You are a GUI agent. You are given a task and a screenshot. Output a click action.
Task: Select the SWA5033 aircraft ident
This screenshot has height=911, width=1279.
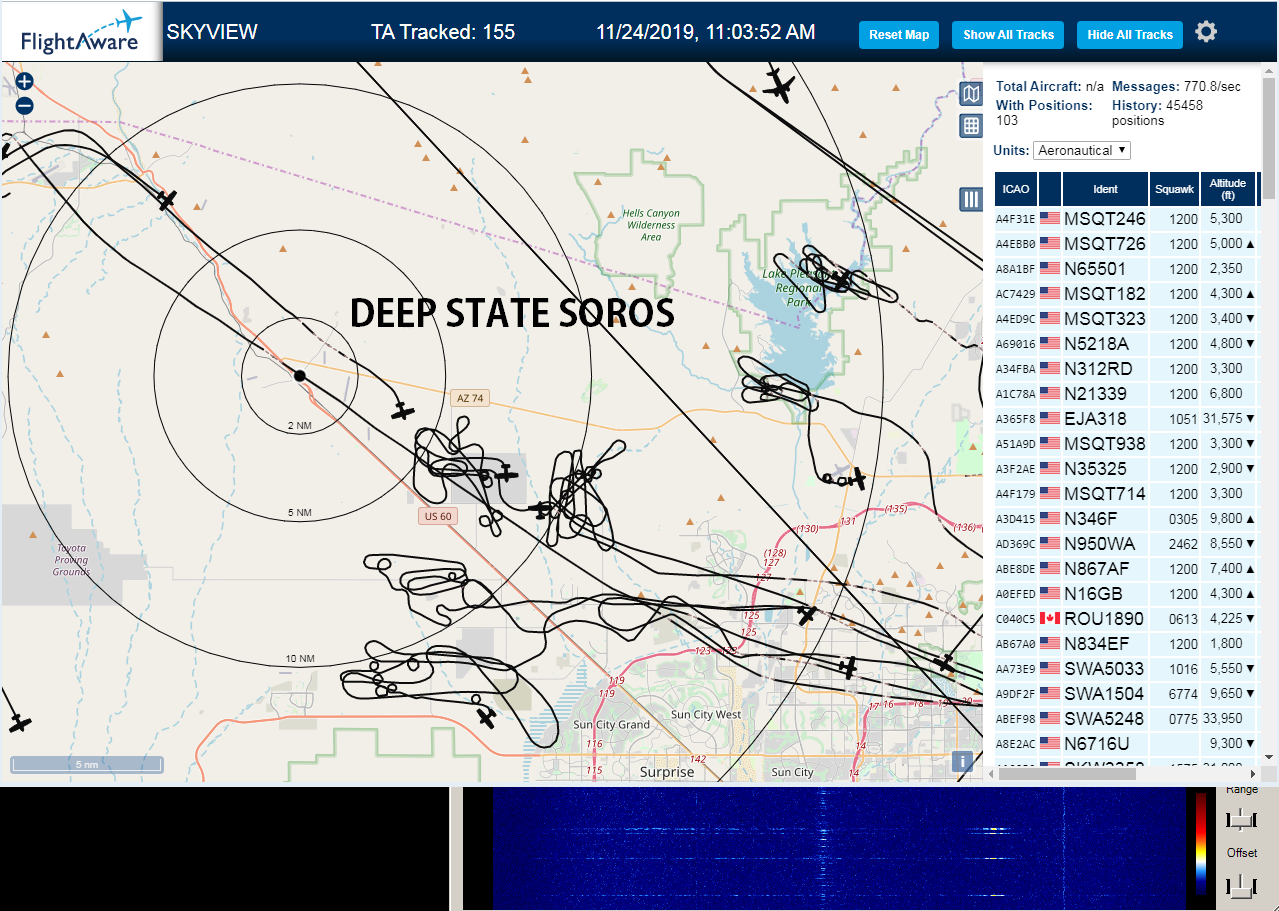(1104, 669)
